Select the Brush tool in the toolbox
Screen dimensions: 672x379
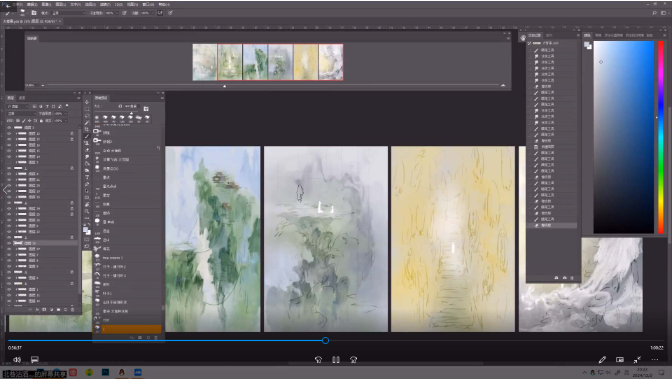[x=87, y=136]
